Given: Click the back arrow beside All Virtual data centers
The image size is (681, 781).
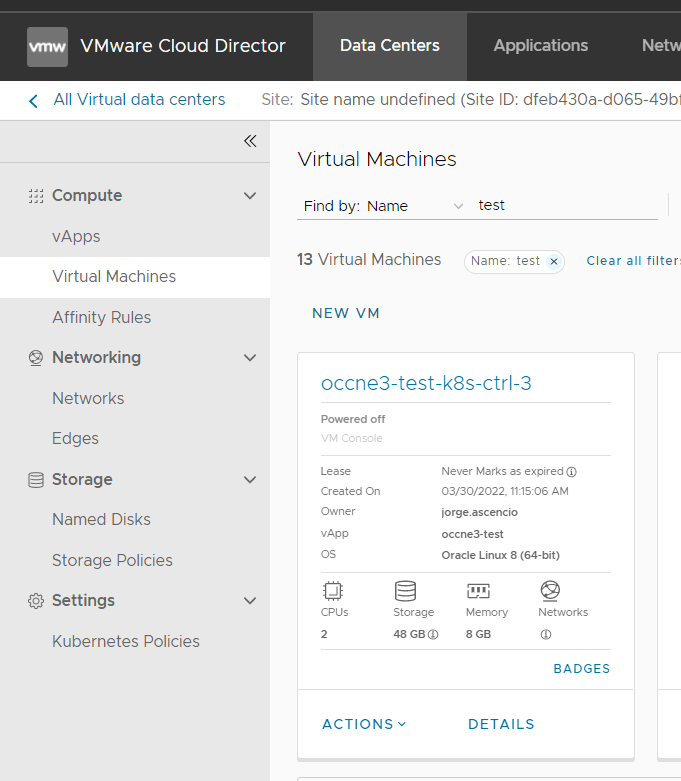Looking at the screenshot, I should [x=33, y=101].
